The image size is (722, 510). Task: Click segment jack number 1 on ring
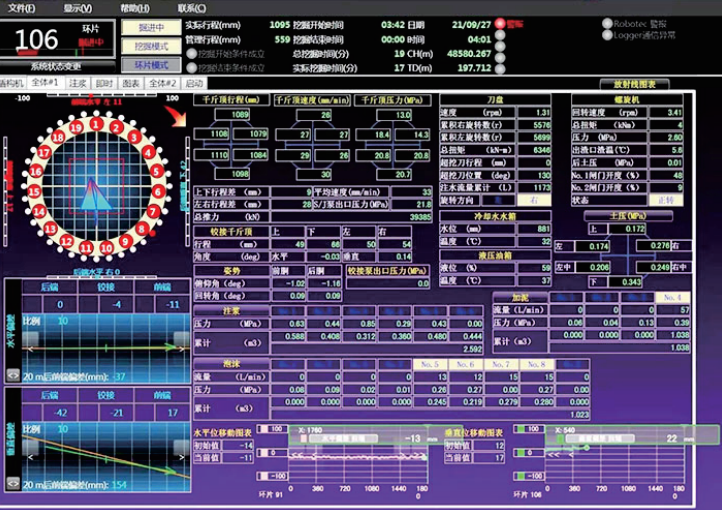[x=95, y=124]
